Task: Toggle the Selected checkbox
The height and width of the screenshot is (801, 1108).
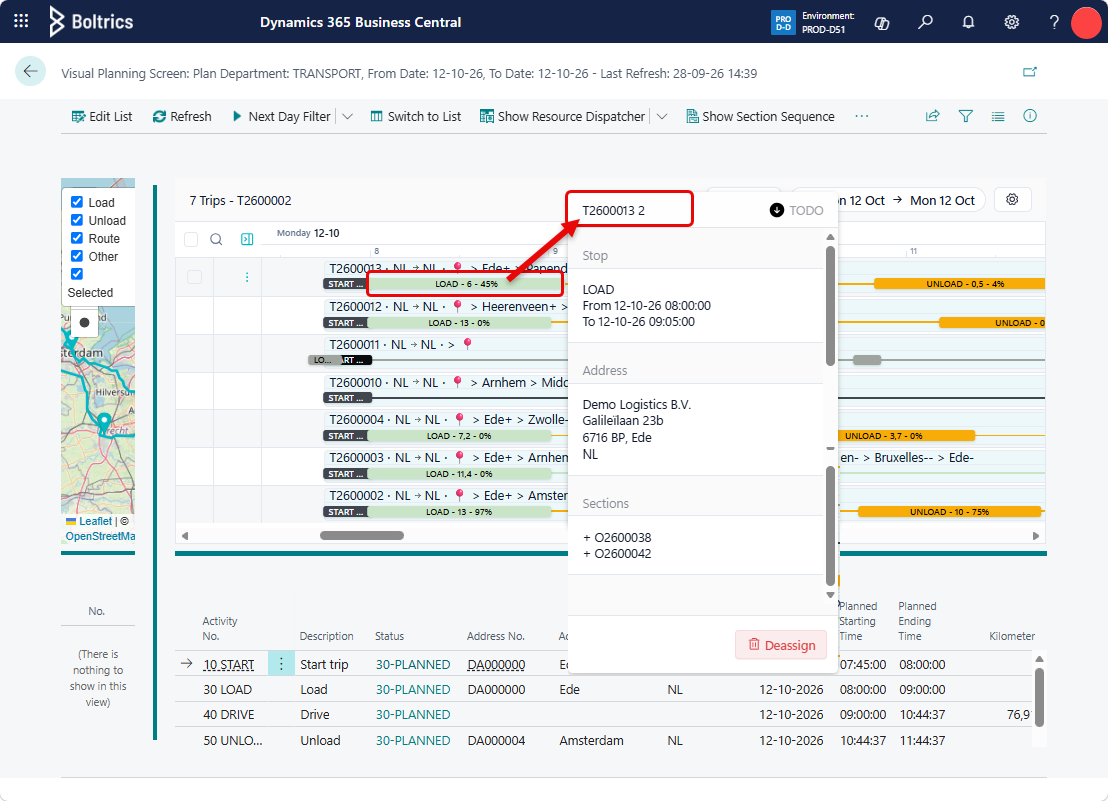Action: click(x=77, y=274)
